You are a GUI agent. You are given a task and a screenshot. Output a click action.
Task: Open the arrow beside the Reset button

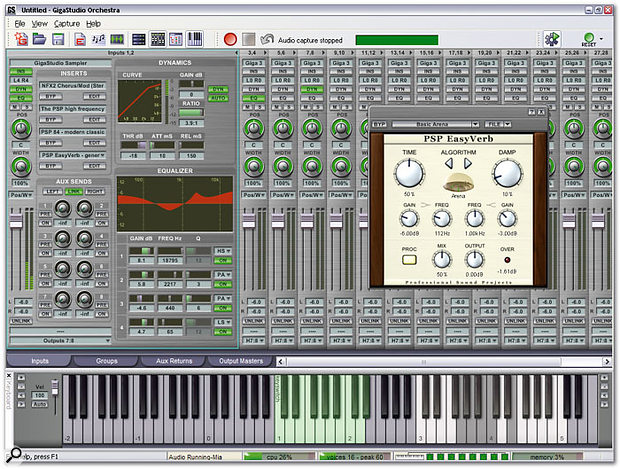pyautogui.click(x=601, y=39)
